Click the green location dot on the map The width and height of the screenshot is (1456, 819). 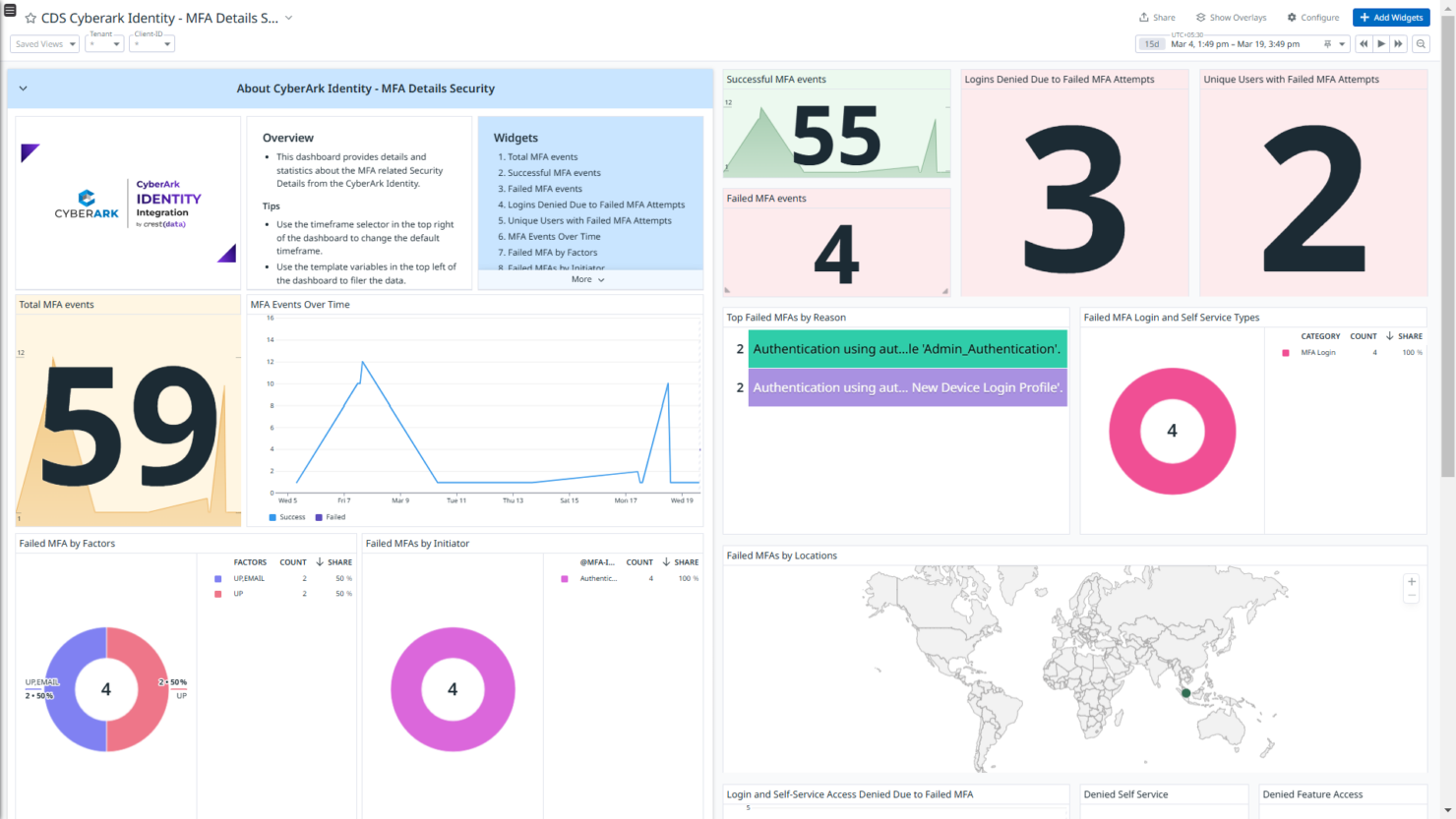point(1185,693)
